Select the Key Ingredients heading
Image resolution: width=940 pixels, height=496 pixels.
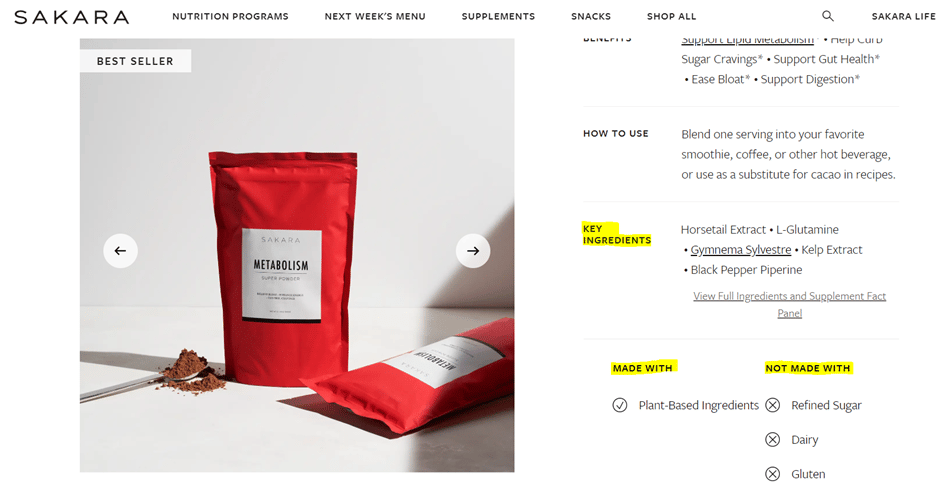617,235
